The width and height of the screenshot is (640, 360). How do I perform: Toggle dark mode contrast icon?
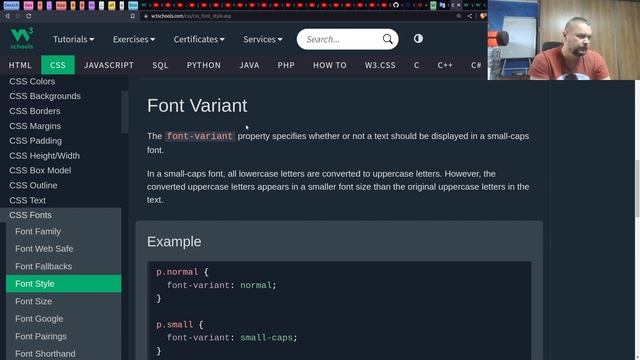418,39
